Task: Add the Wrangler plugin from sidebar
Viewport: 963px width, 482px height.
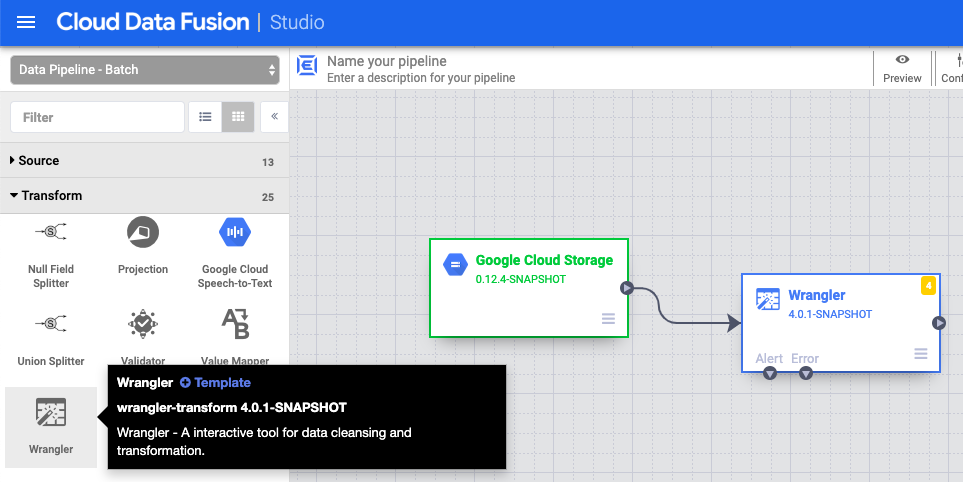Action: [51, 426]
